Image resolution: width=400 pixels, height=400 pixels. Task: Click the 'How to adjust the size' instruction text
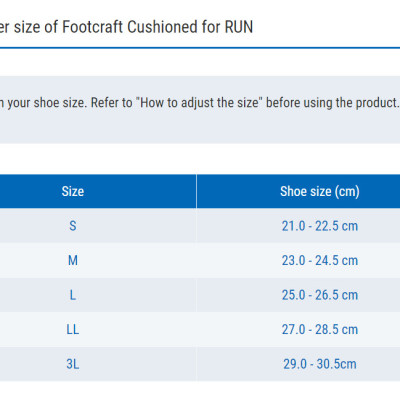coord(199,103)
